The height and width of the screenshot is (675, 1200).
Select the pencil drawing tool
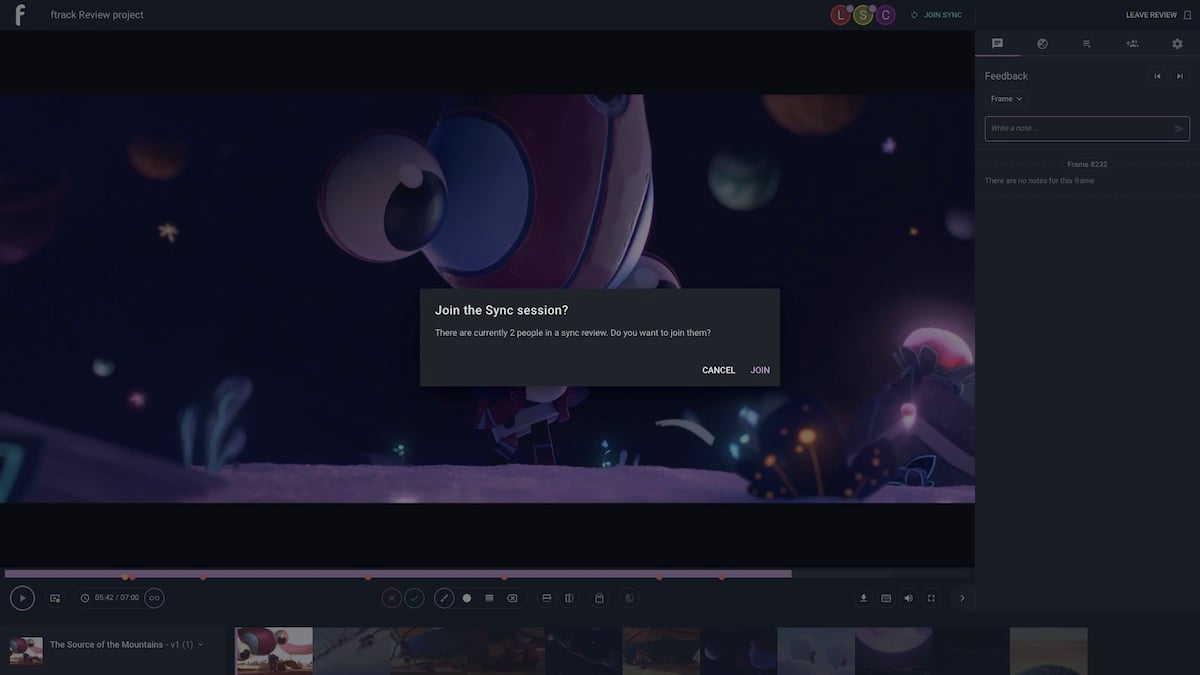pos(444,598)
